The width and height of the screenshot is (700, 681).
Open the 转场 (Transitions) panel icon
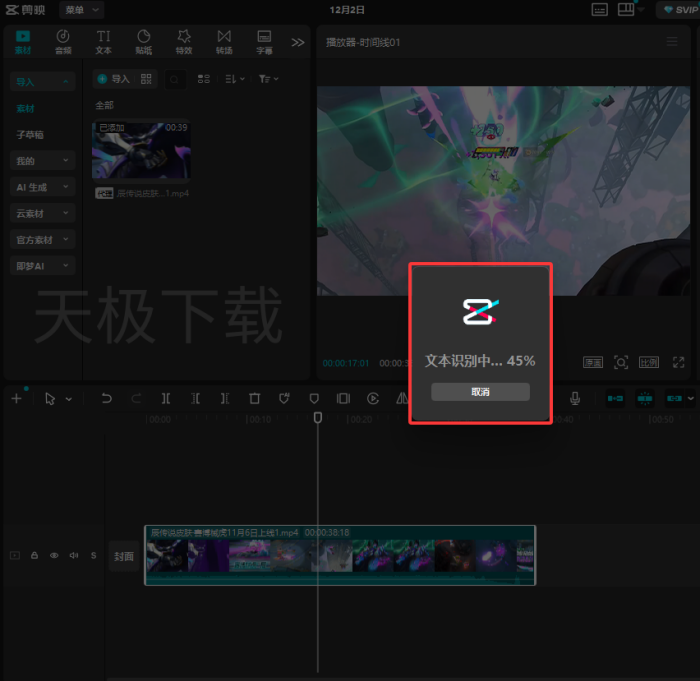pos(224,41)
